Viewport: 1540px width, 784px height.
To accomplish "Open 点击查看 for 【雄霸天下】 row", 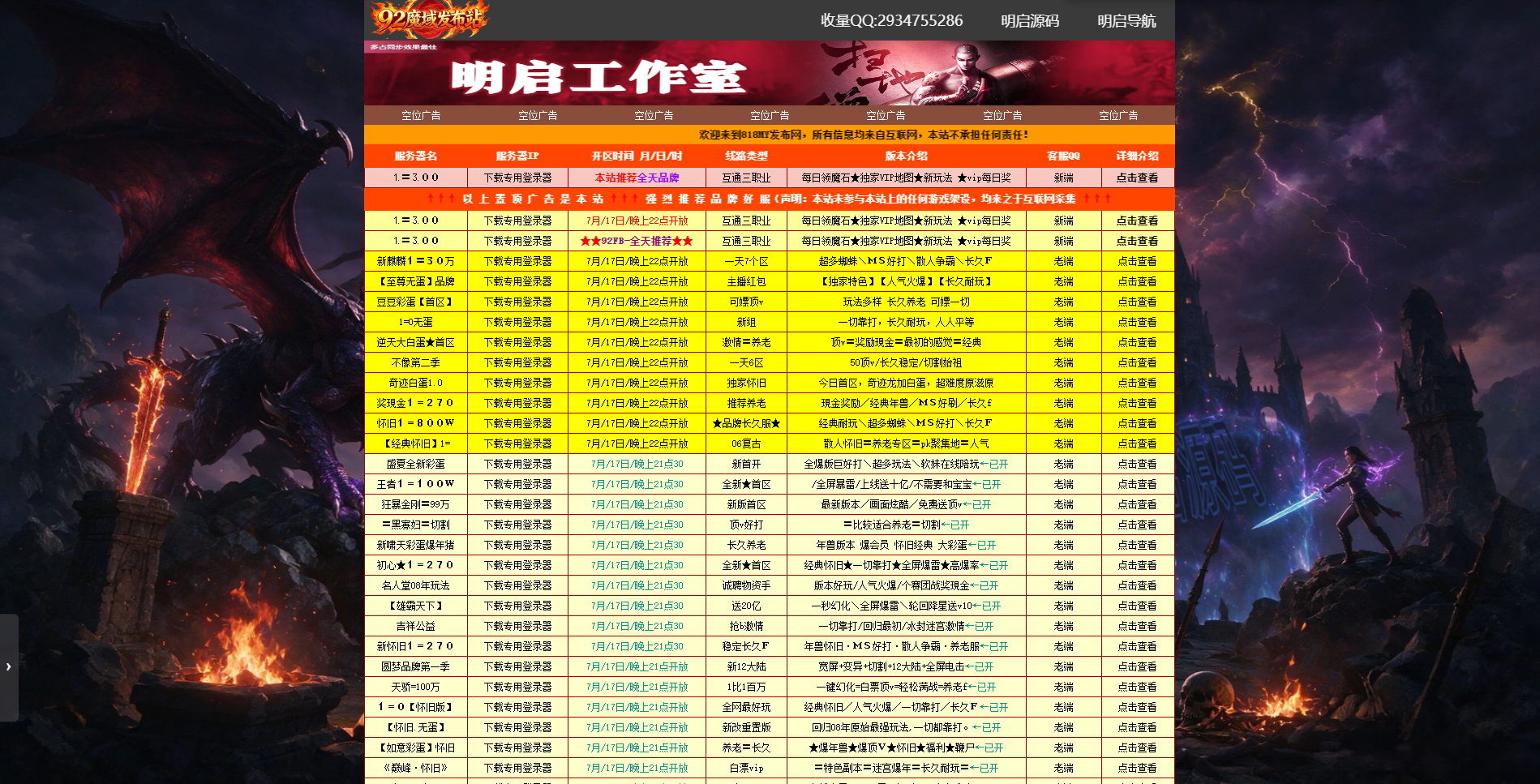I will pos(1137,606).
